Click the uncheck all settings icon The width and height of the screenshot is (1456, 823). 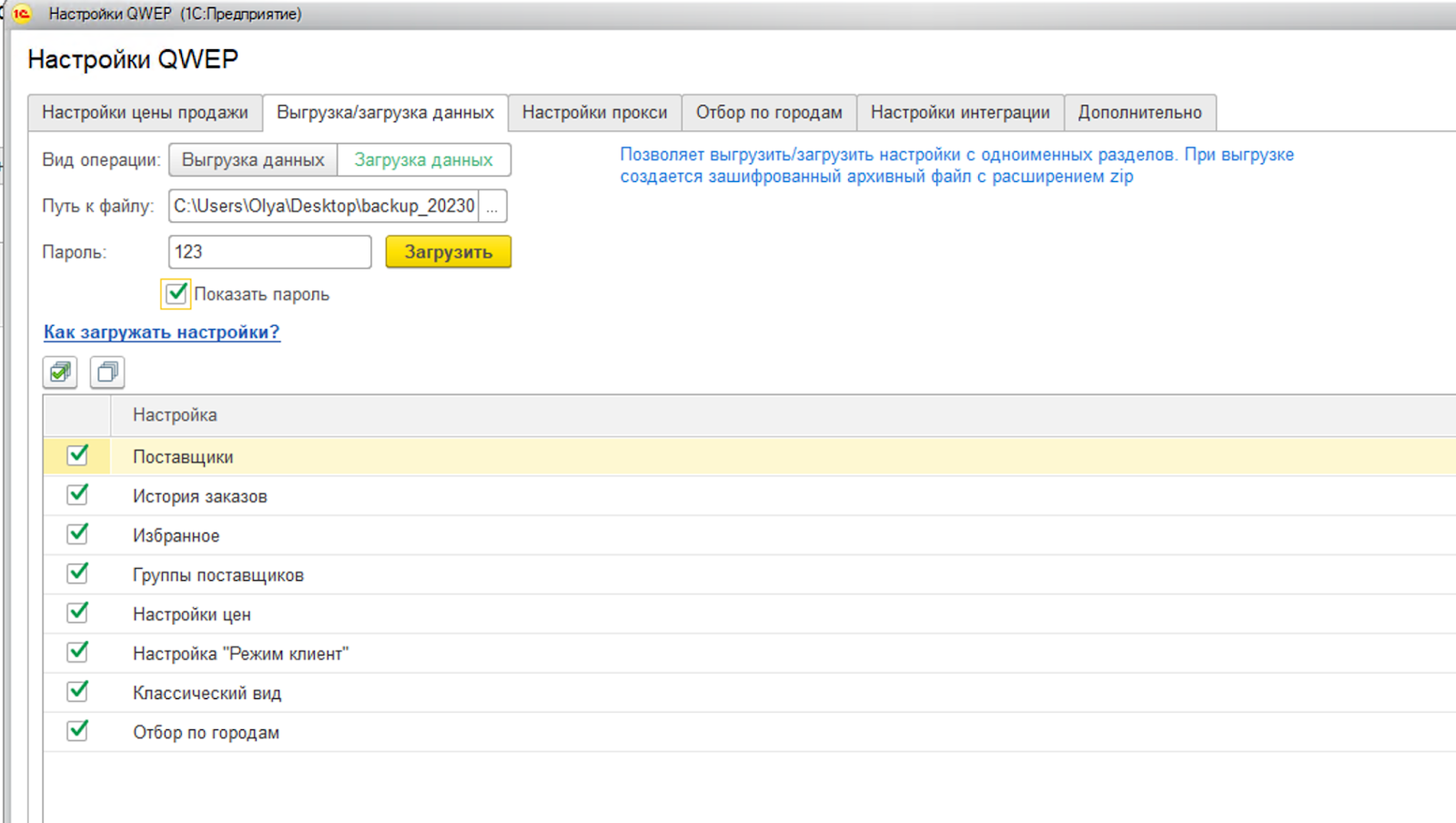tap(107, 372)
